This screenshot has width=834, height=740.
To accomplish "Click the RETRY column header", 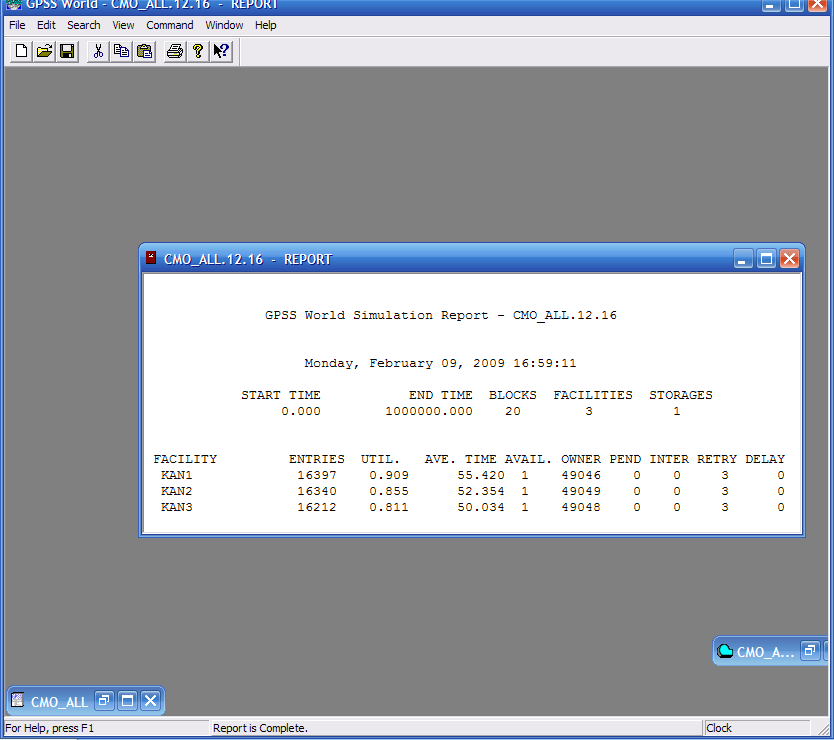I will click(x=716, y=459).
